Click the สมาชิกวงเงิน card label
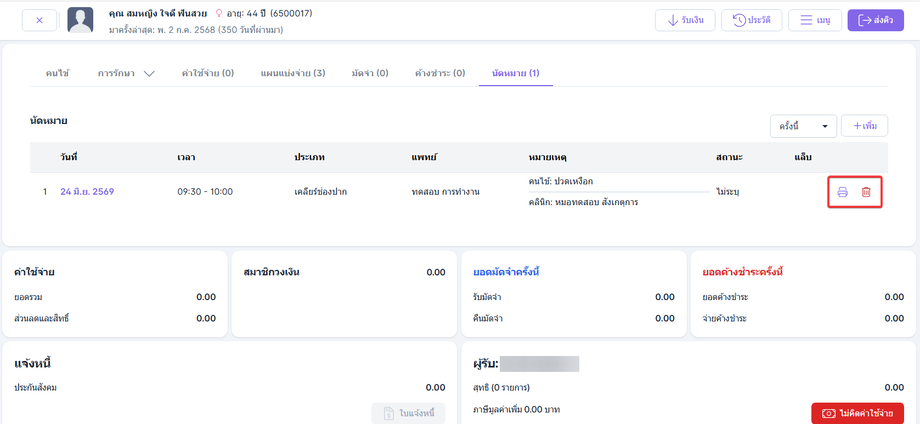920x424 pixels. coord(271,272)
